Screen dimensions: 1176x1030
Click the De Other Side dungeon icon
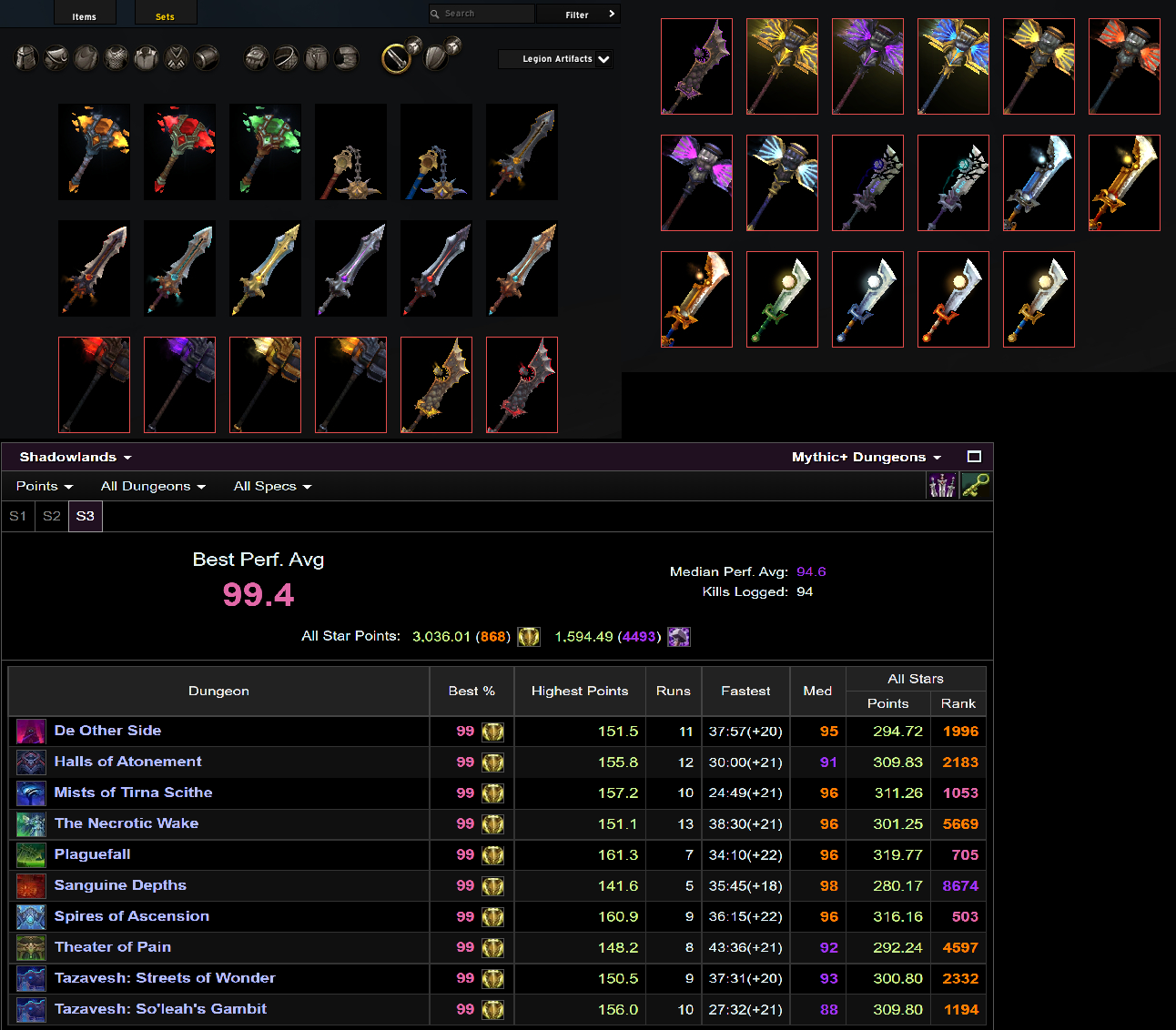click(x=31, y=732)
